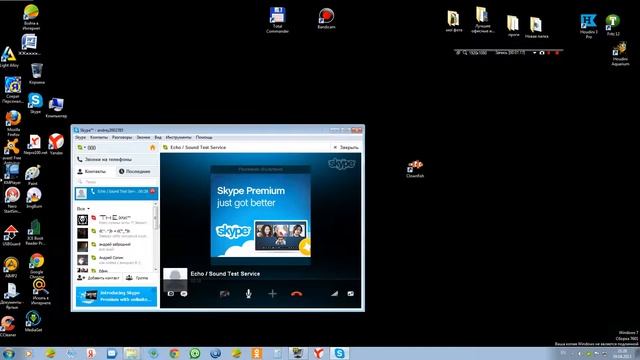Image resolution: width=640 pixels, height=360 pixels.
Task: End the call with the red hang-up button
Action: point(297,293)
